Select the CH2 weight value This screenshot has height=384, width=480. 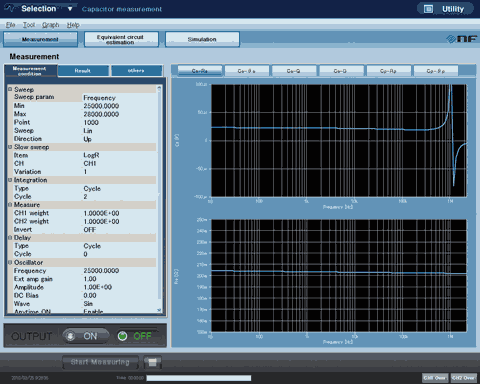point(101,221)
